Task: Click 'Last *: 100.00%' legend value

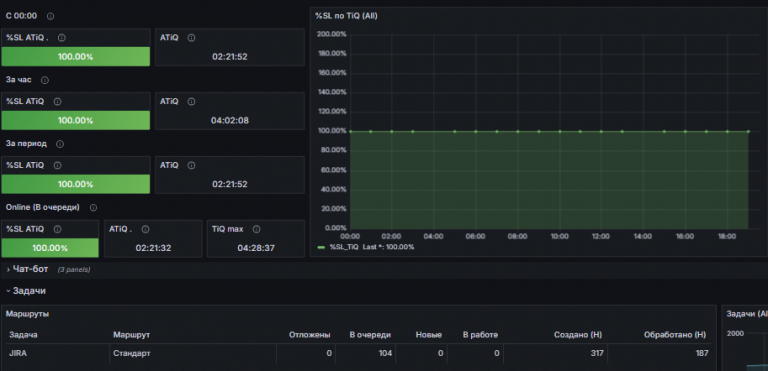Action: (x=388, y=247)
